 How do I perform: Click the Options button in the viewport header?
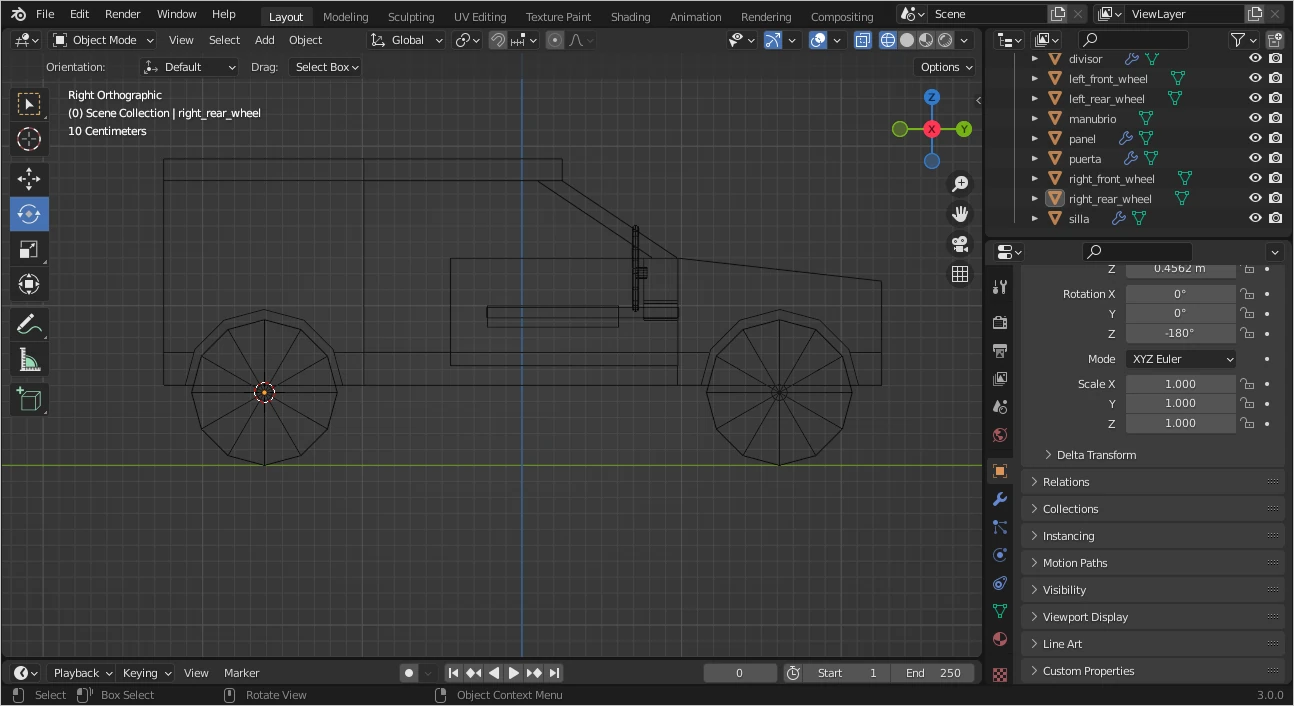(x=945, y=67)
